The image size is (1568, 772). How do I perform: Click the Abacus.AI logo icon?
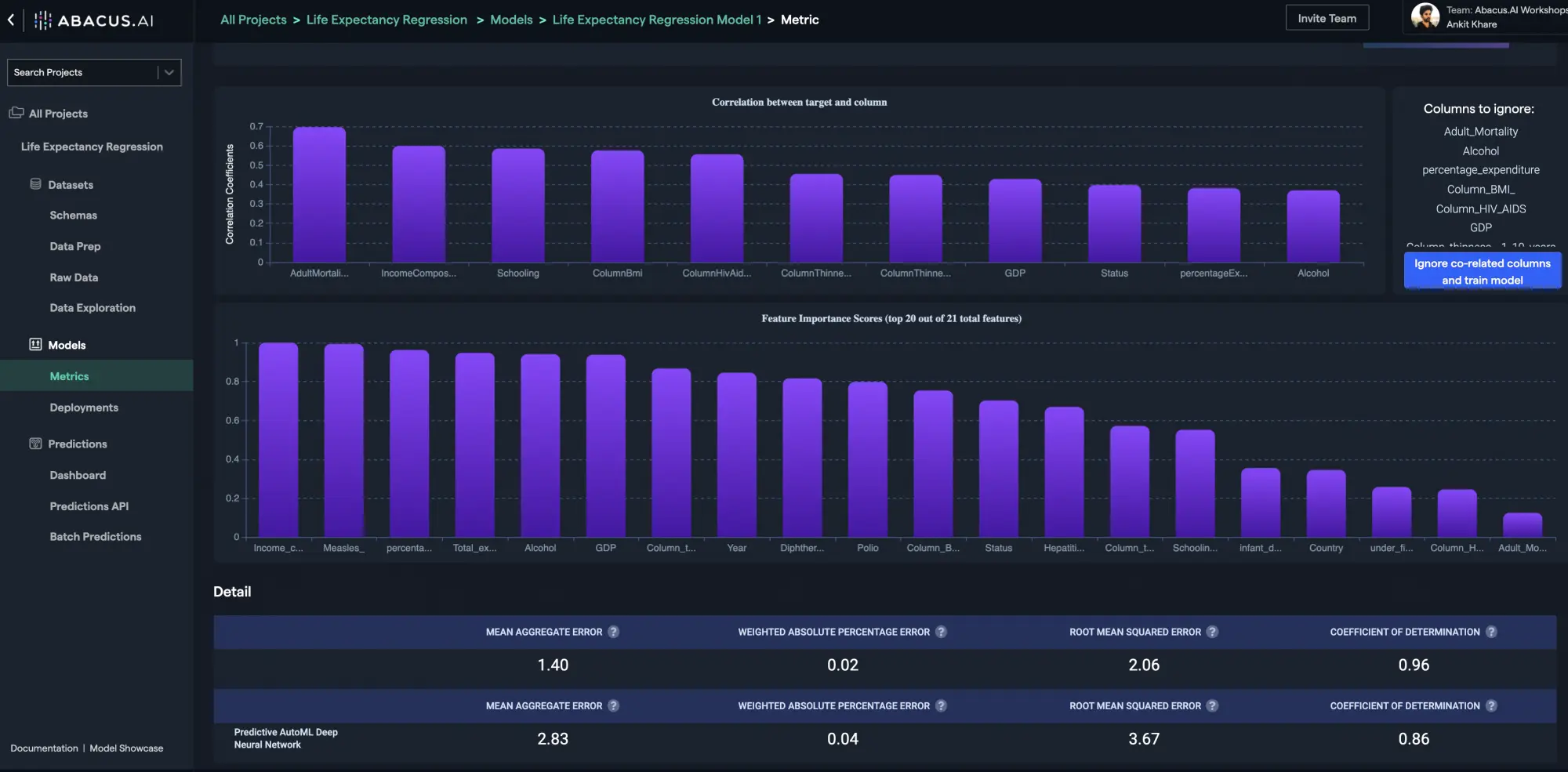point(43,20)
